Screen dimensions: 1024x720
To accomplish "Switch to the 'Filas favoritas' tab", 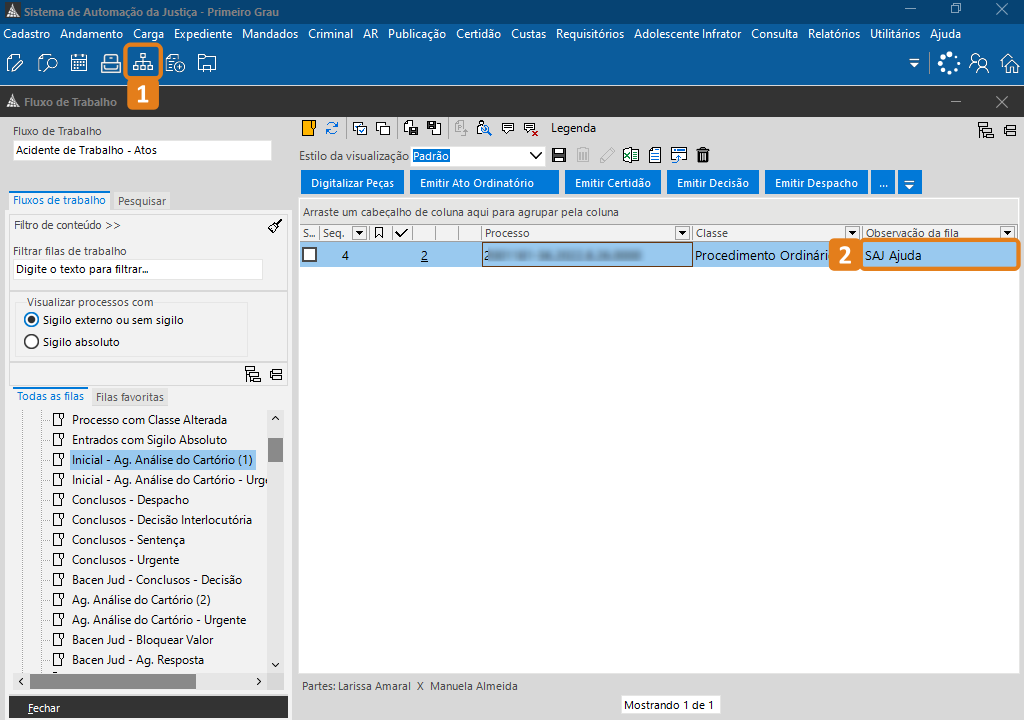I will (x=129, y=397).
